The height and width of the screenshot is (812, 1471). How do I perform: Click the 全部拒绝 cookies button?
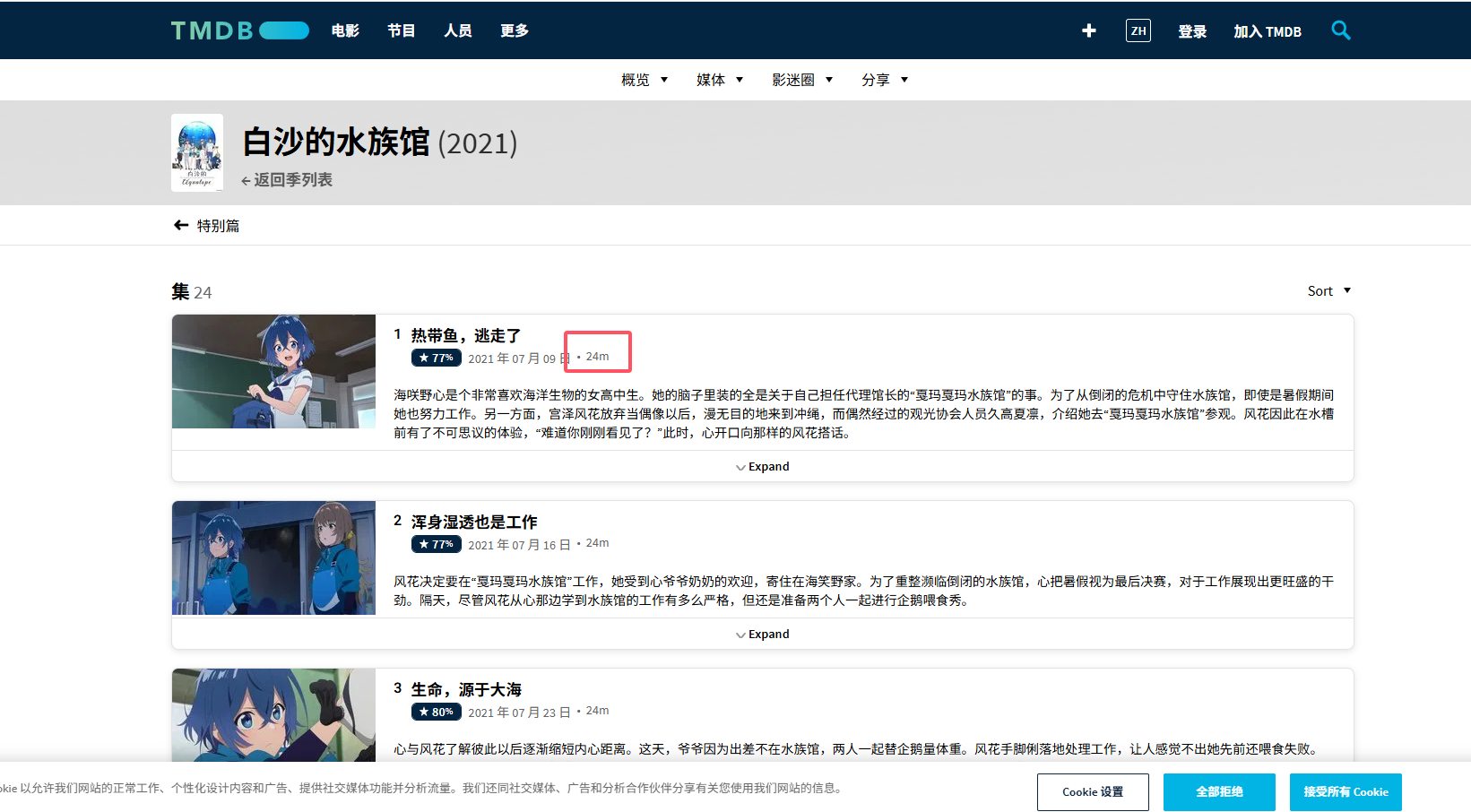pyautogui.click(x=1219, y=792)
